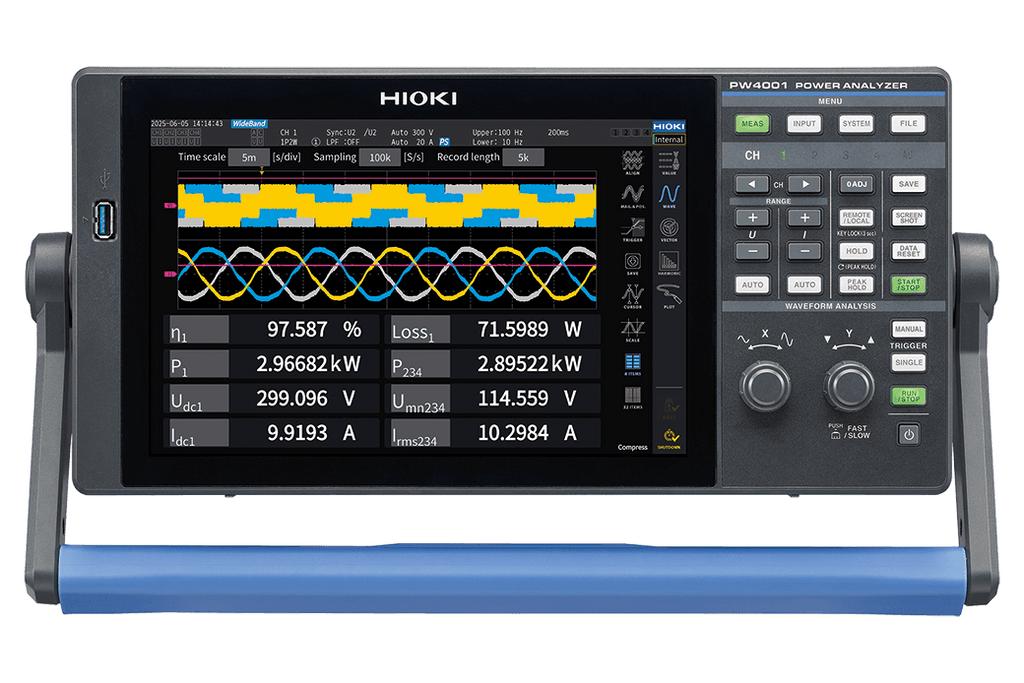Tap the 71.5989 W loss value
The height and width of the screenshot is (683, 1024).
point(530,329)
